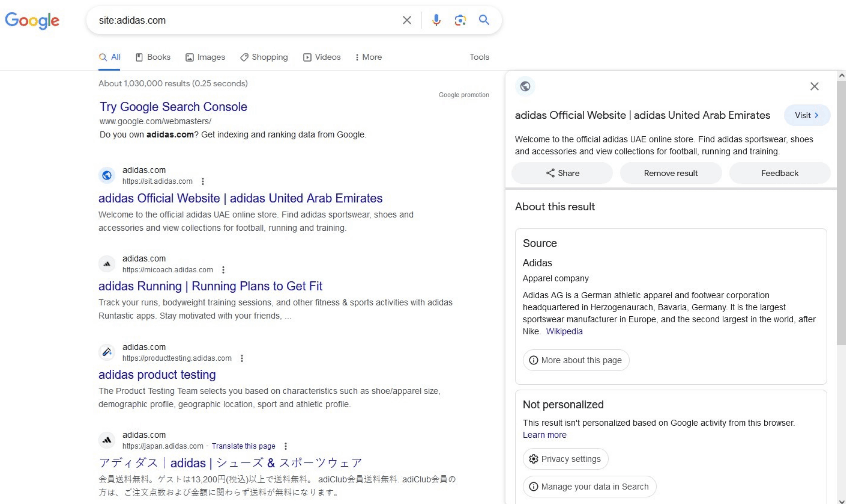Open Google Lens image search icon
This screenshot has height=504, width=846.
(460, 20)
